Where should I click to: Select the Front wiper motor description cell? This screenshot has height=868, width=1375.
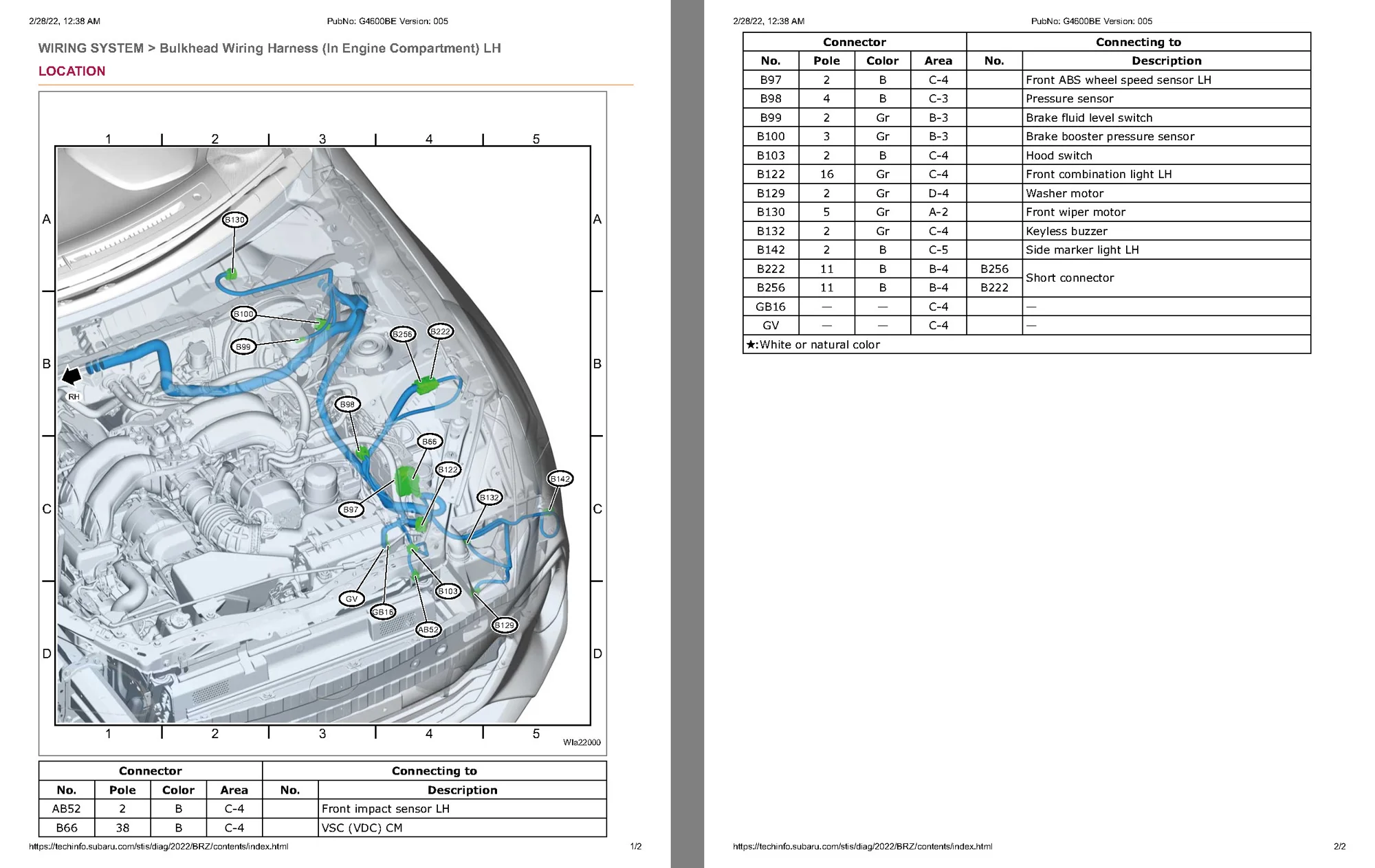[1166, 212]
